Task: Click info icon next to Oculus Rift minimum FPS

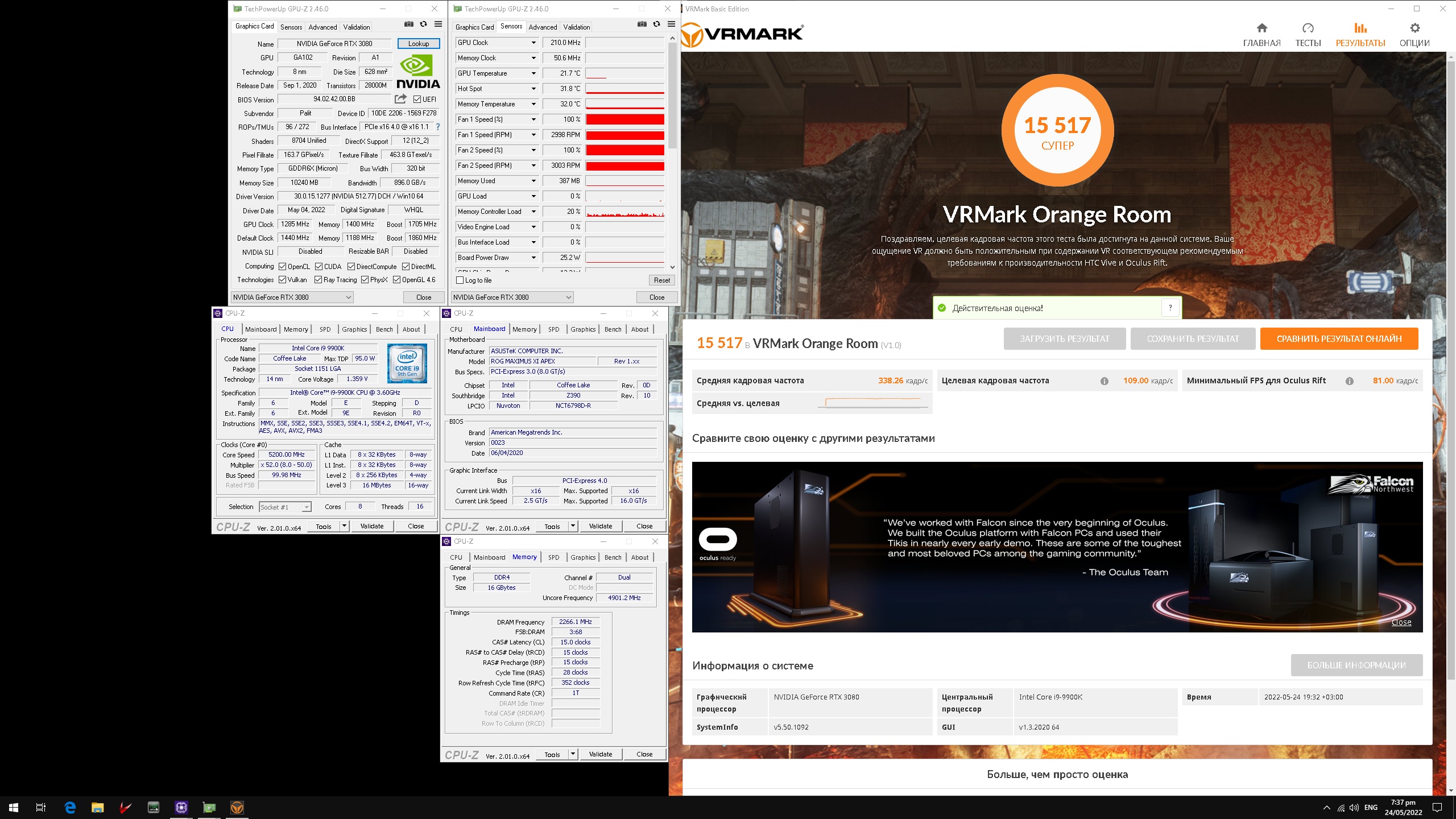Action: tap(1349, 381)
